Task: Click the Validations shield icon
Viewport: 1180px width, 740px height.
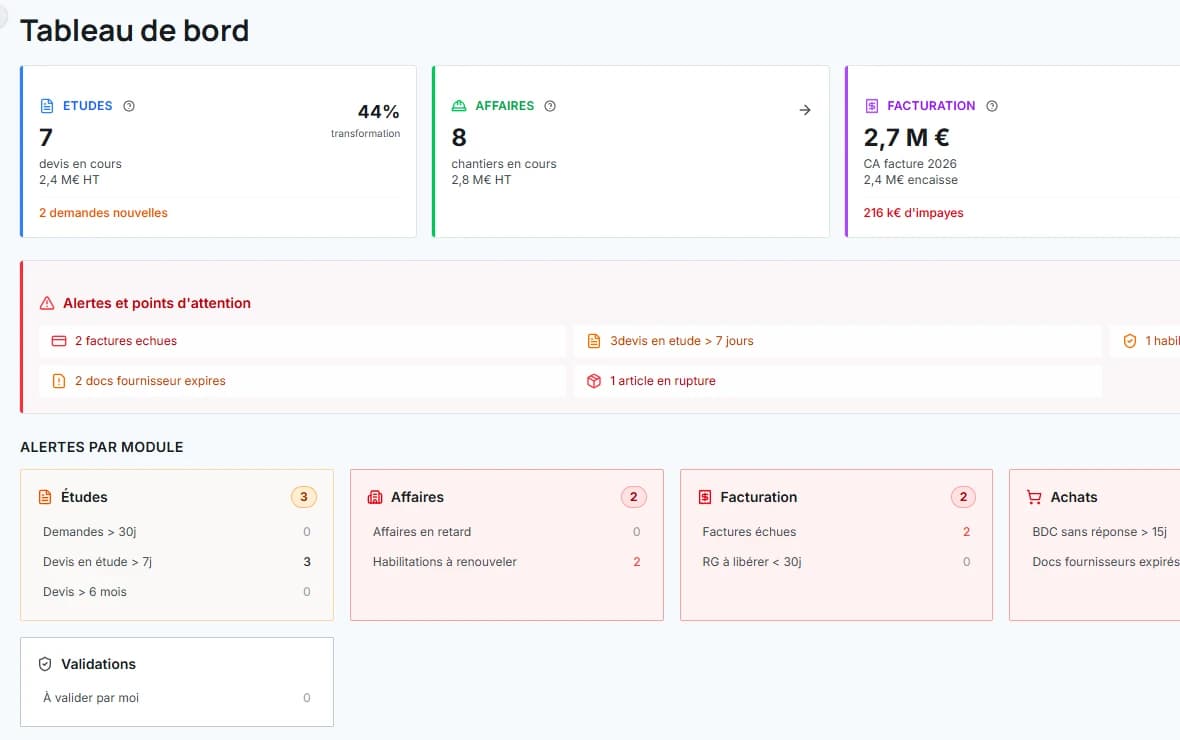Action: coord(45,664)
